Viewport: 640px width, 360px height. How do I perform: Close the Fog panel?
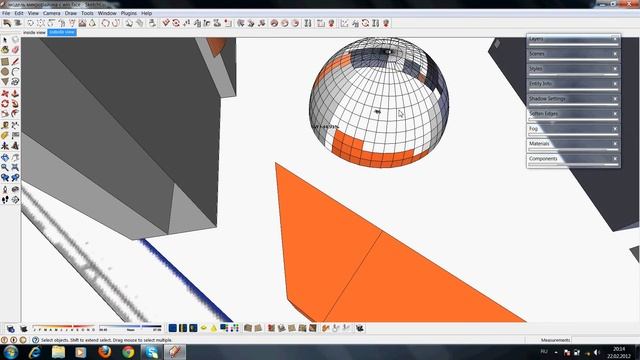615,129
